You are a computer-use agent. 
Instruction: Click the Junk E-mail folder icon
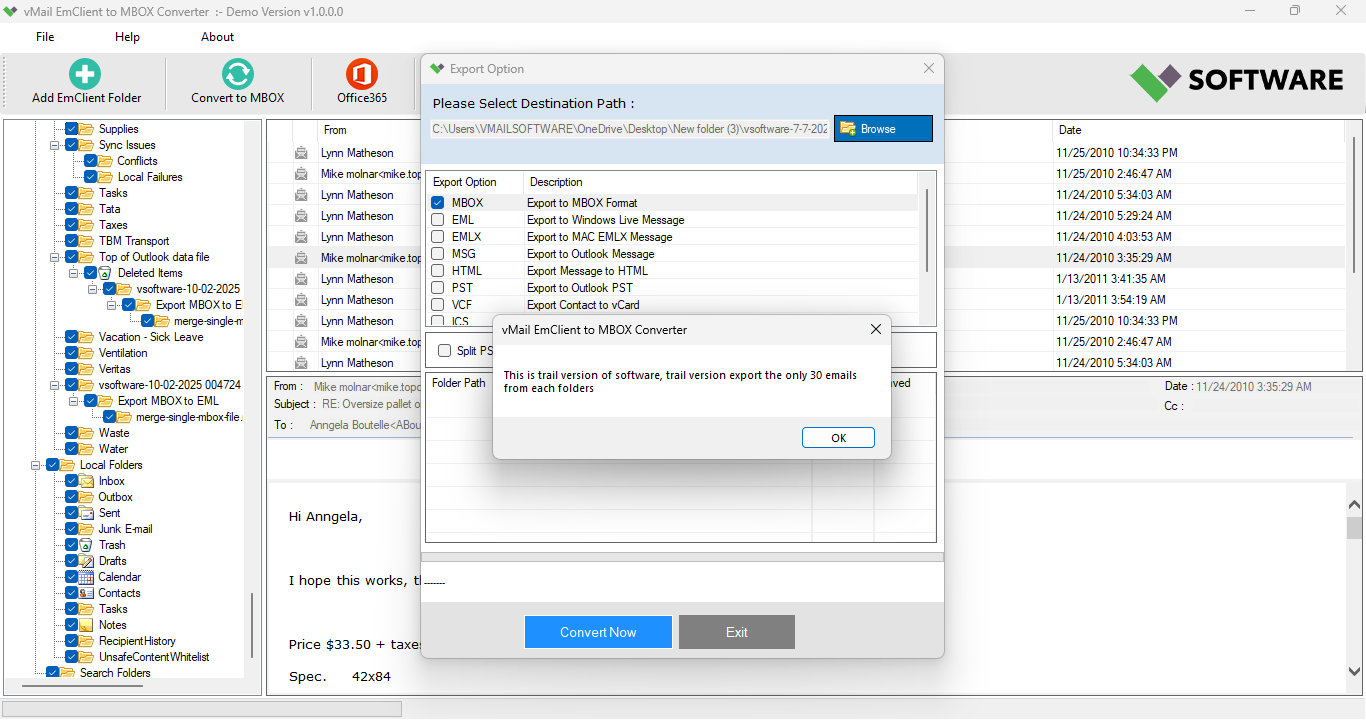(87, 529)
